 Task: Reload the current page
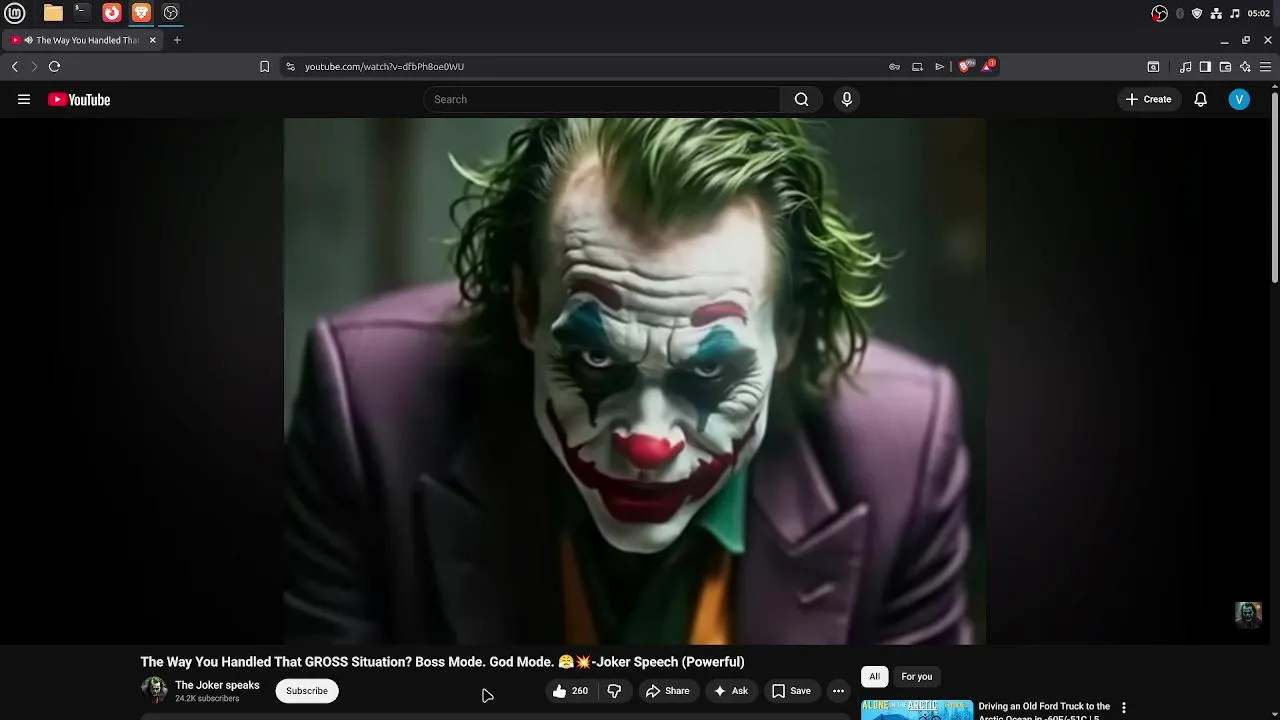(x=55, y=67)
